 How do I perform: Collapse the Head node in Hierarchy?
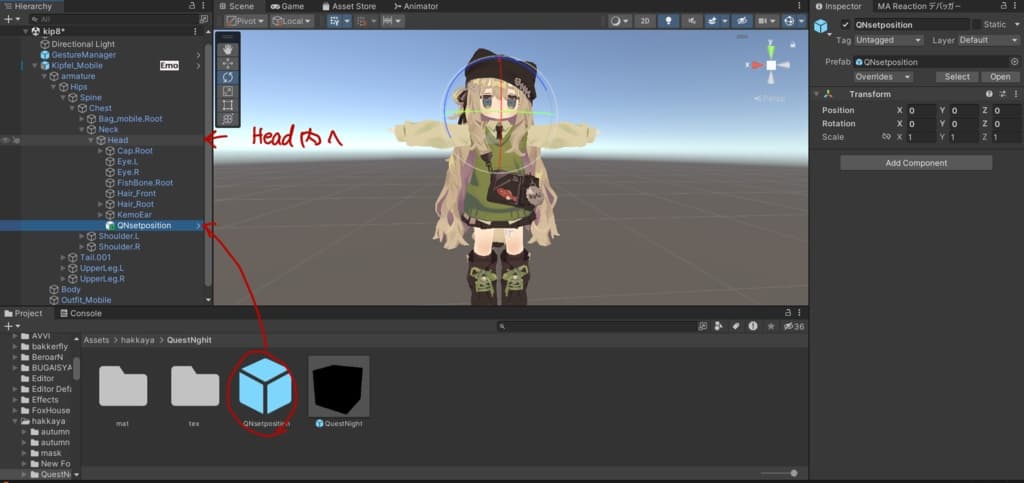pos(91,140)
